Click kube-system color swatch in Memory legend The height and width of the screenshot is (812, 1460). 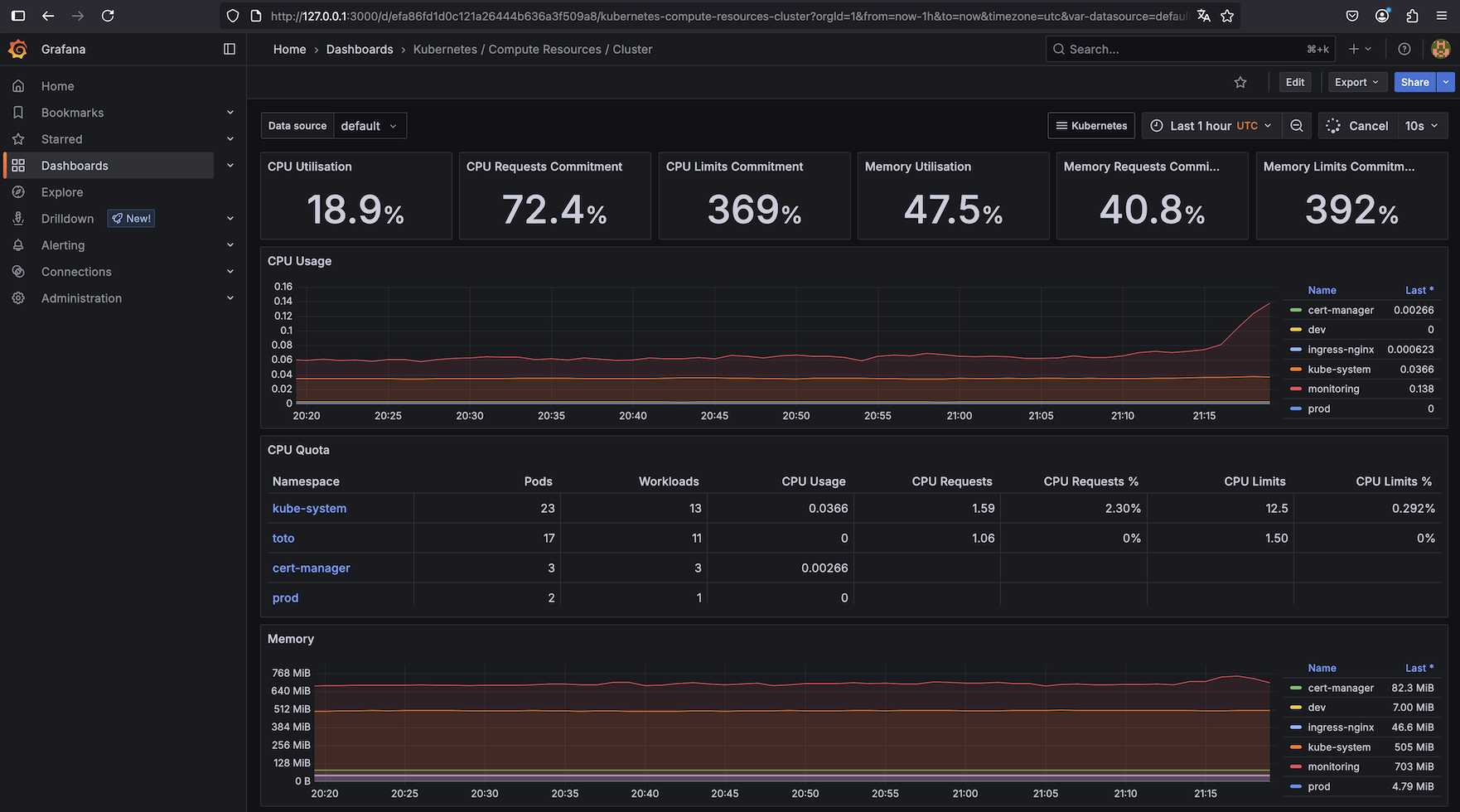click(x=1296, y=747)
